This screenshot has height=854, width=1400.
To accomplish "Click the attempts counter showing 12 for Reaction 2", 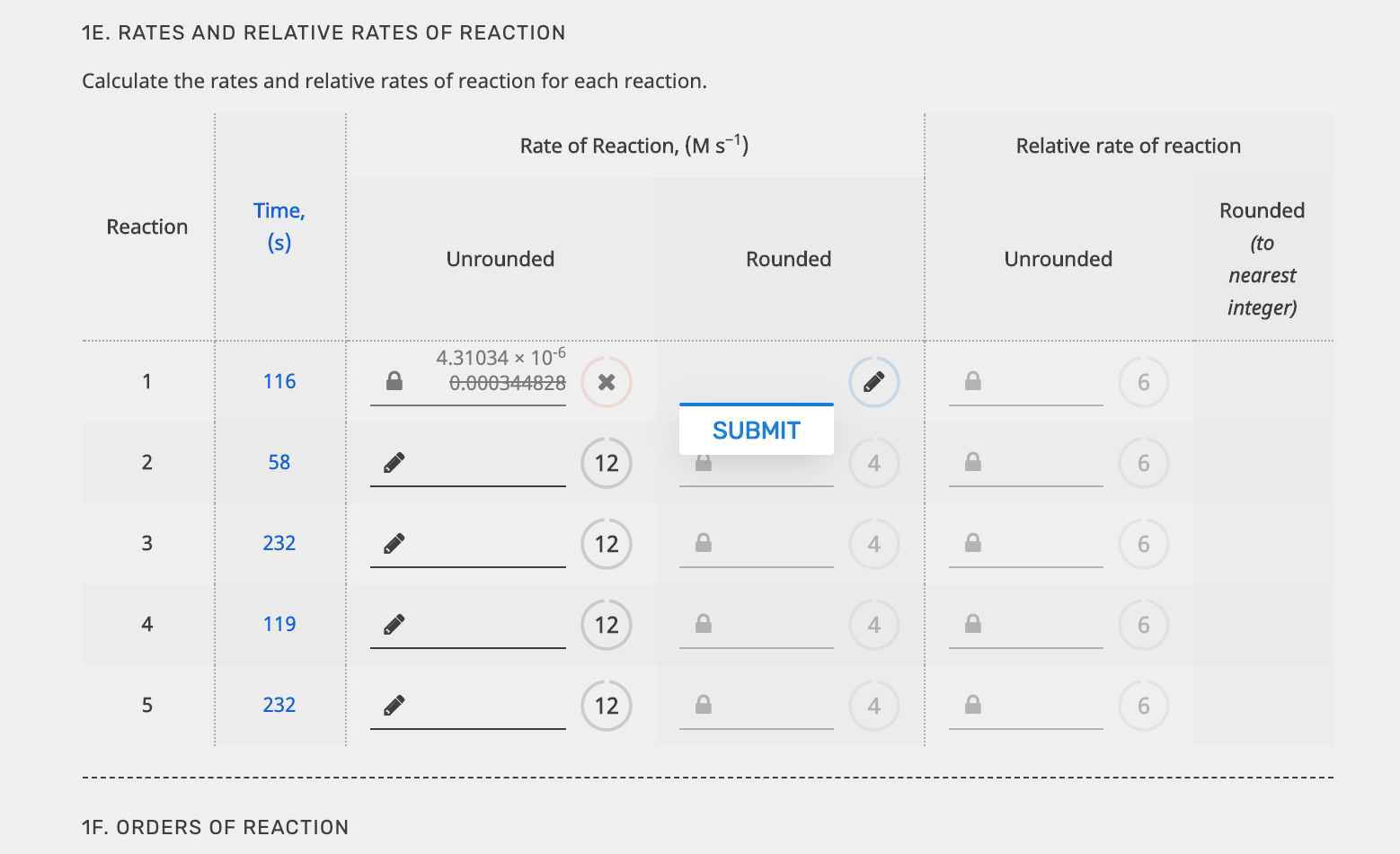I will (x=606, y=462).
